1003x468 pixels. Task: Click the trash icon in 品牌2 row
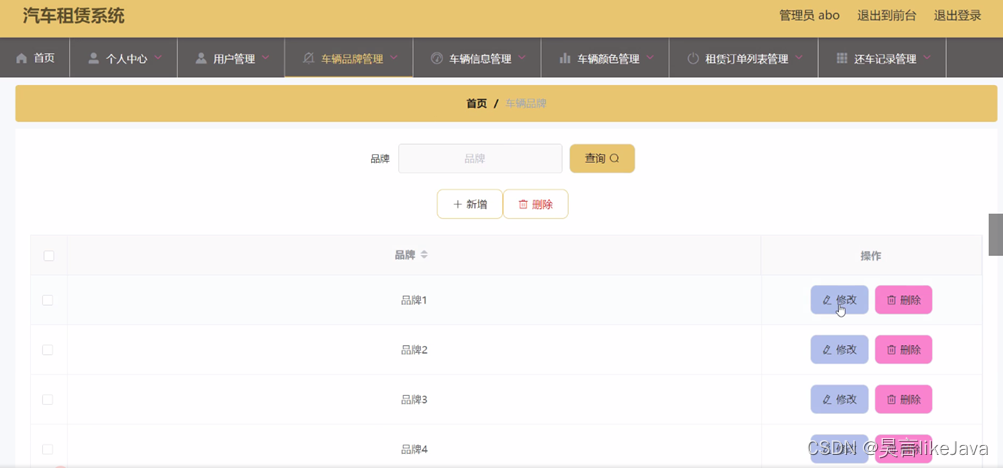891,350
